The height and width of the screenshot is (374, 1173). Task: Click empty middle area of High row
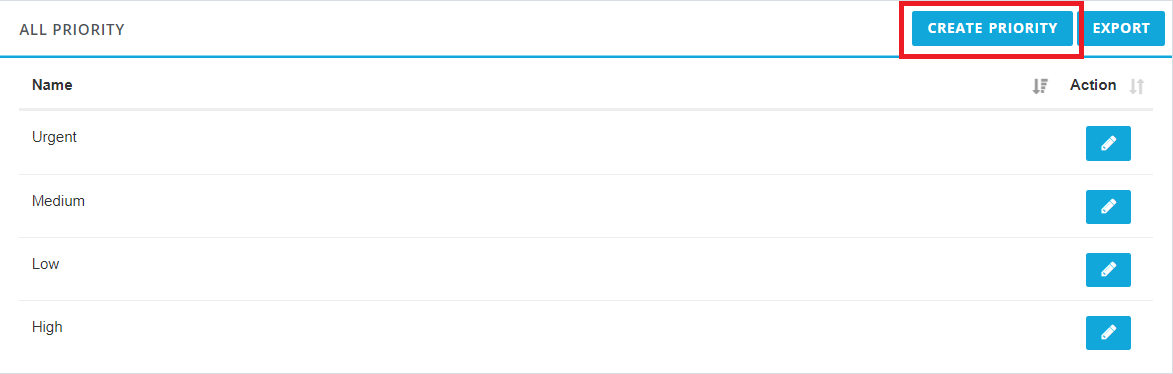[x=569, y=333]
